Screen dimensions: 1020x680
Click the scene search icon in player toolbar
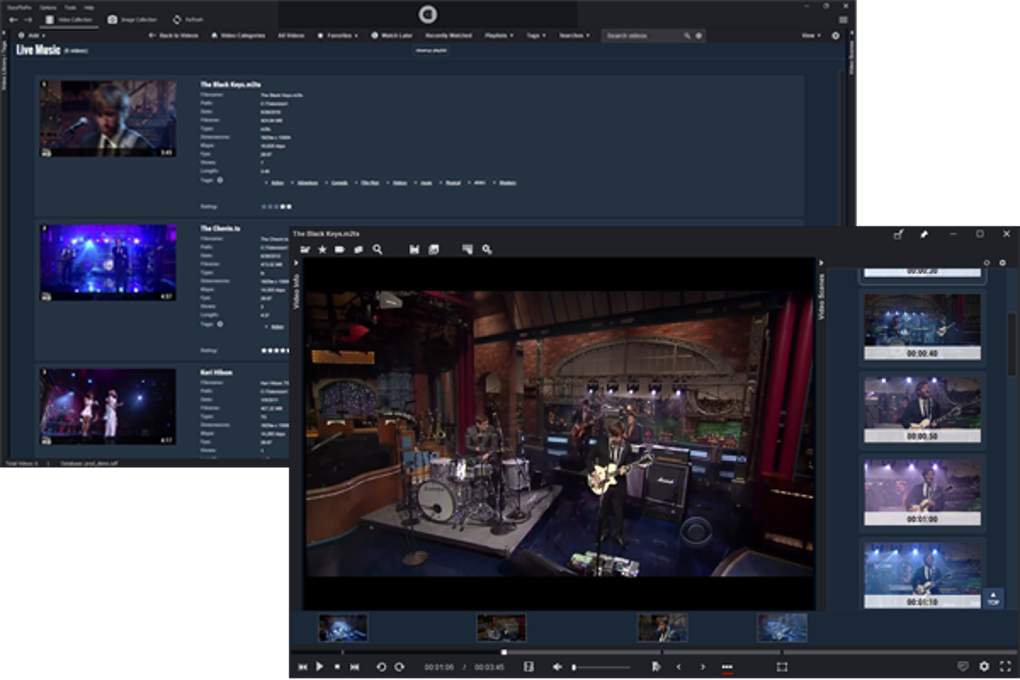pyautogui.click(x=487, y=249)
